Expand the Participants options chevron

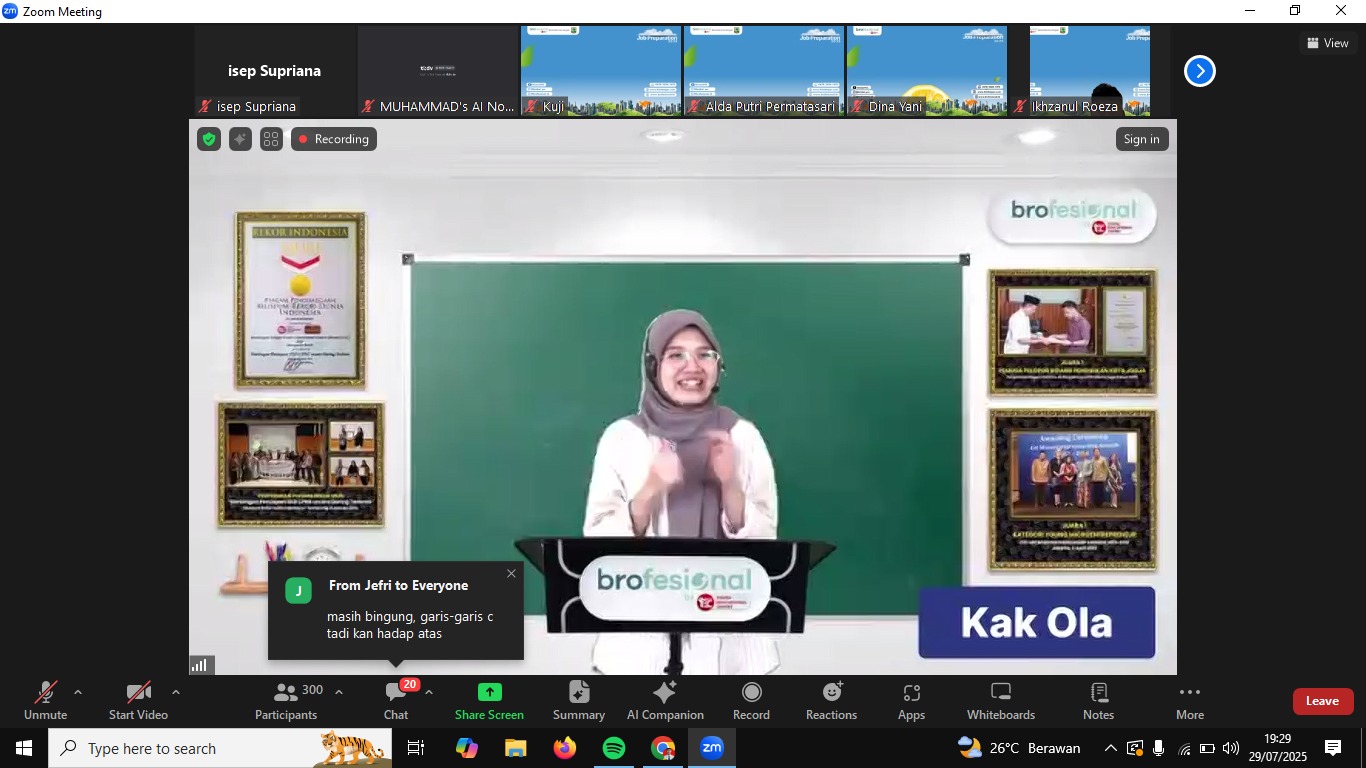click(x=339, y=692)
